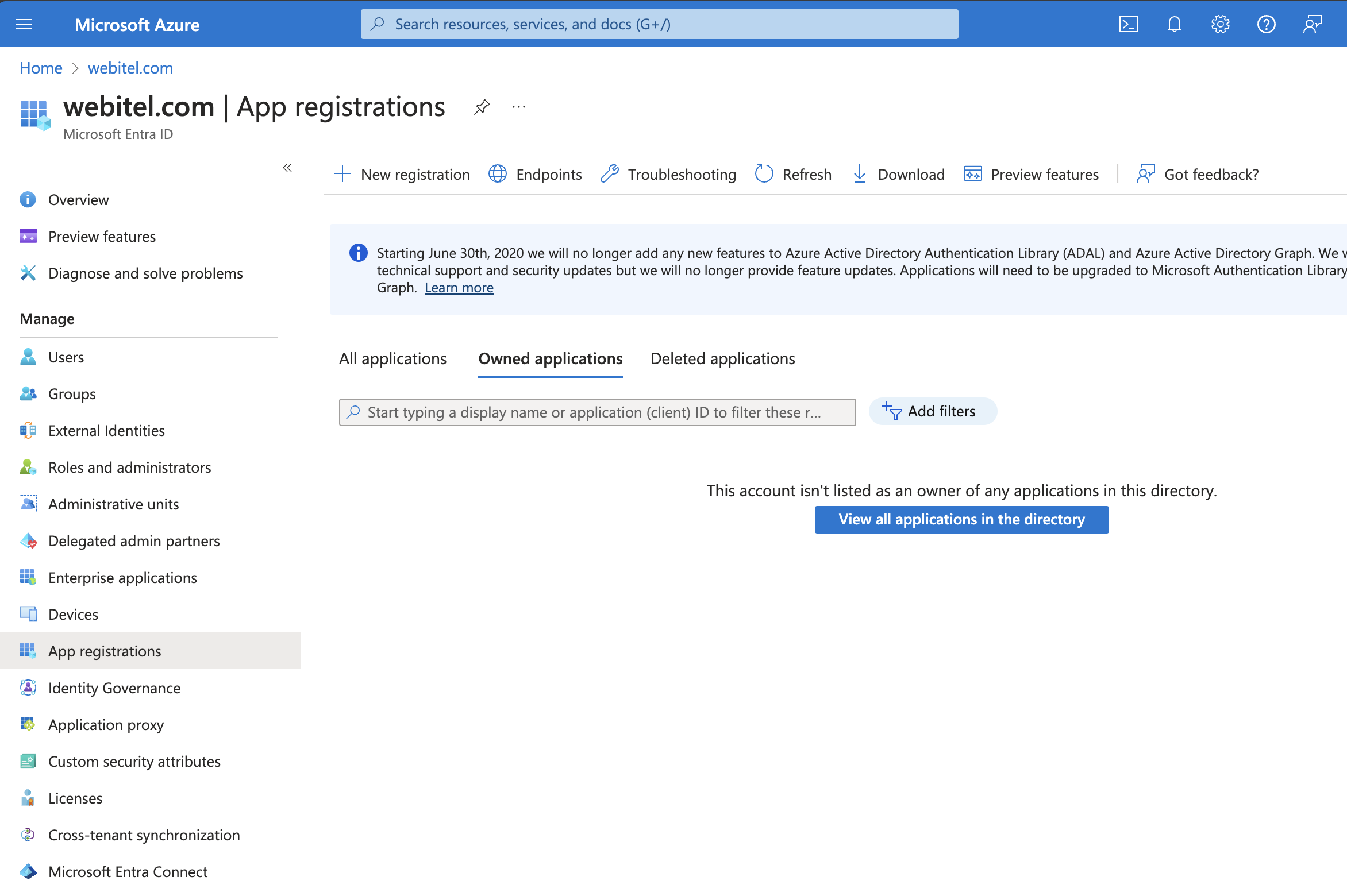Viewport: 1347px width, 896px height.
Task: Focus the display name filter field
Action: coord(597,412)
